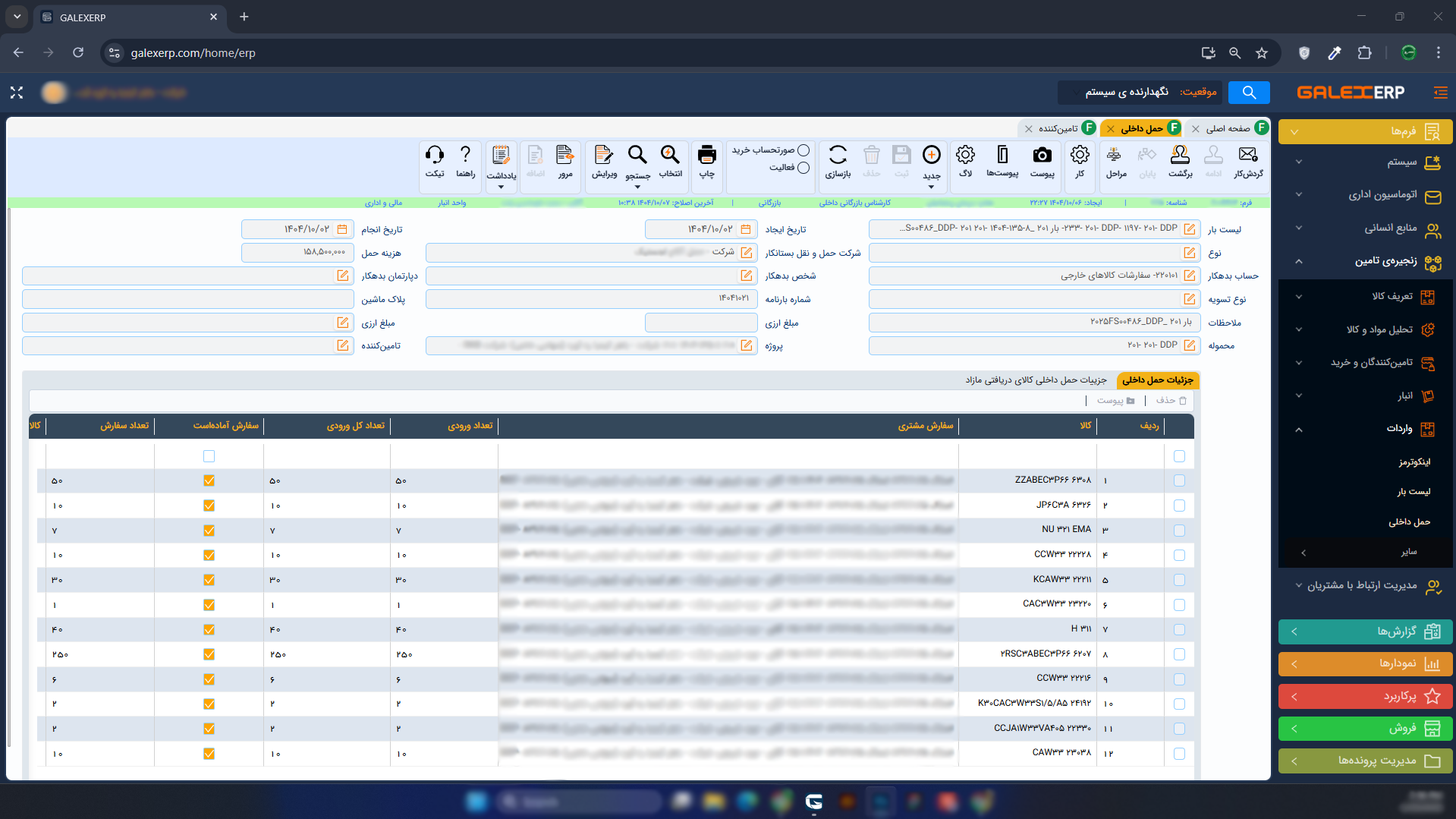The width and height of the screenshot is (1456, 819).
Task: Click the مرور review icon
Action: coord(564,156)
